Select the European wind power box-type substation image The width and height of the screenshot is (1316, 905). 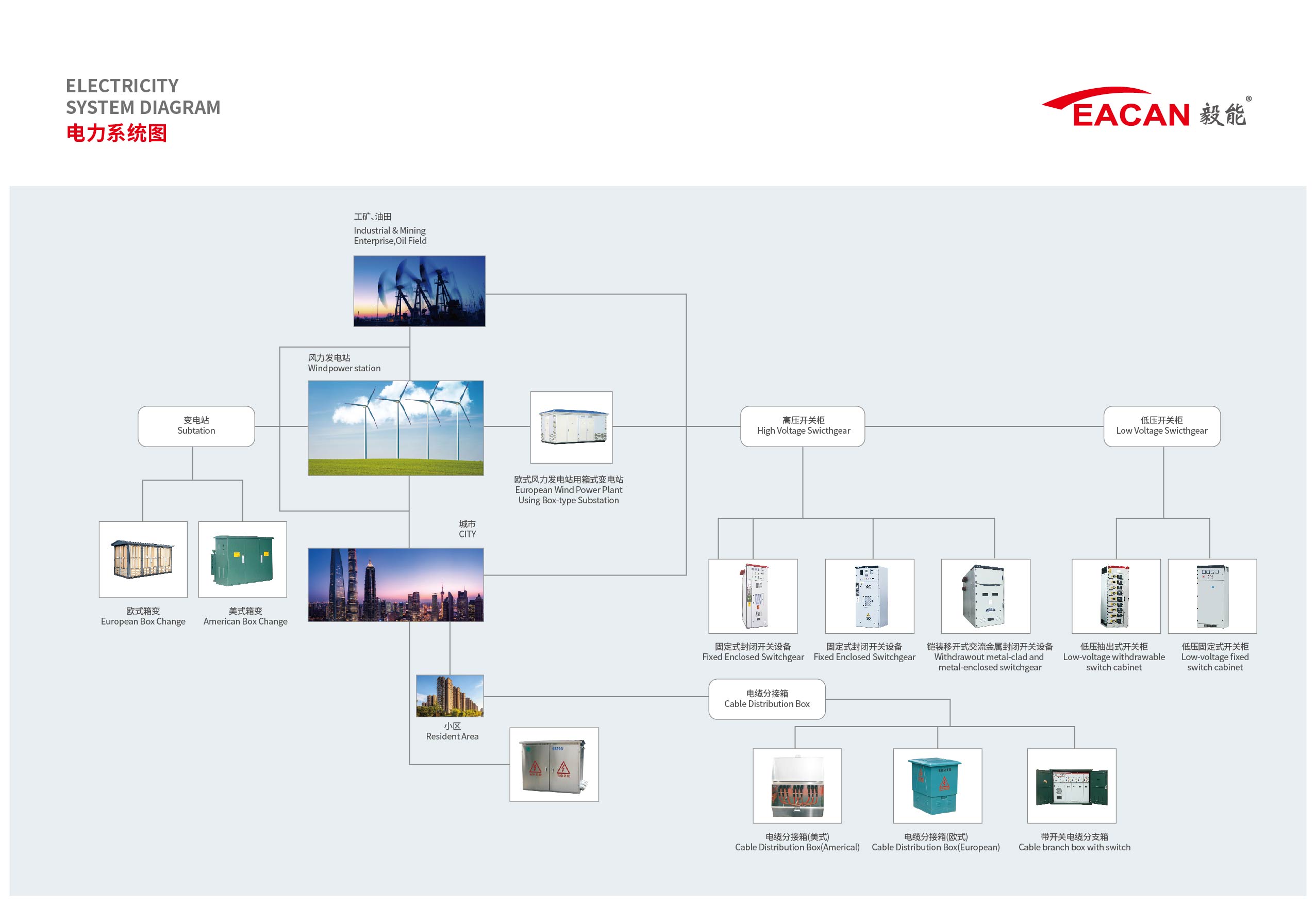pyautogui.click(x=571, y=427)
